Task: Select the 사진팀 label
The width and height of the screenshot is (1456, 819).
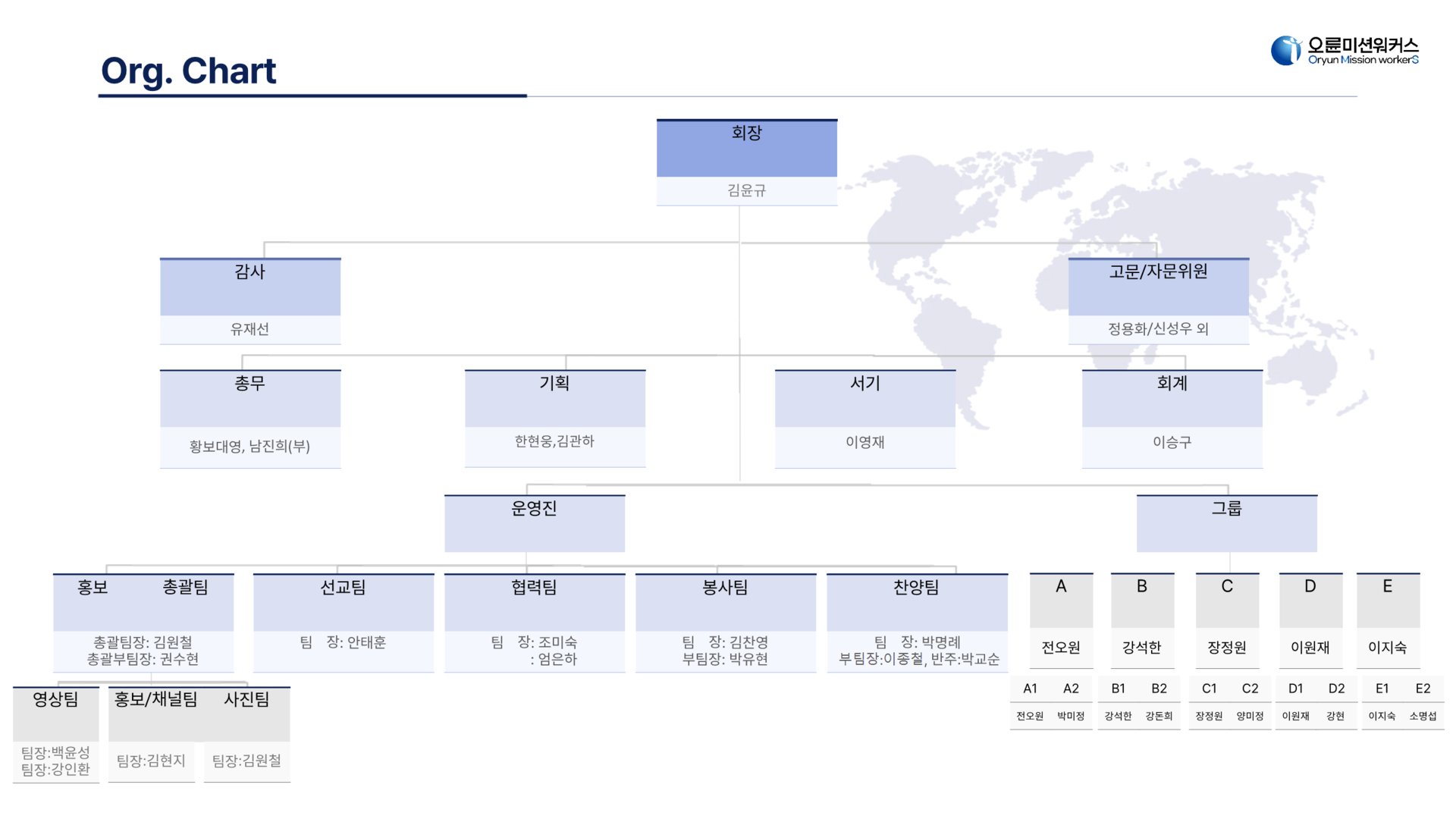Action: tap(246, 699)
